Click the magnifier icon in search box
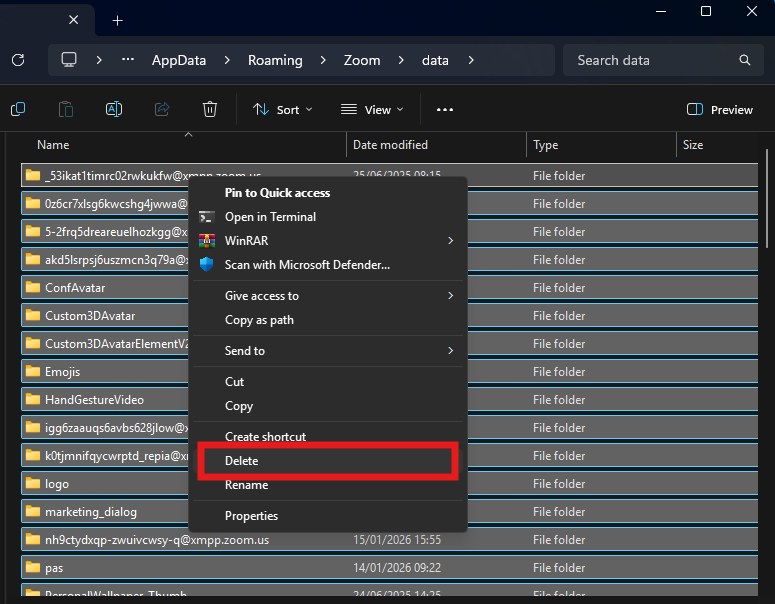The height and width of the screenshot is (604, 775). (x=744, y=60)
